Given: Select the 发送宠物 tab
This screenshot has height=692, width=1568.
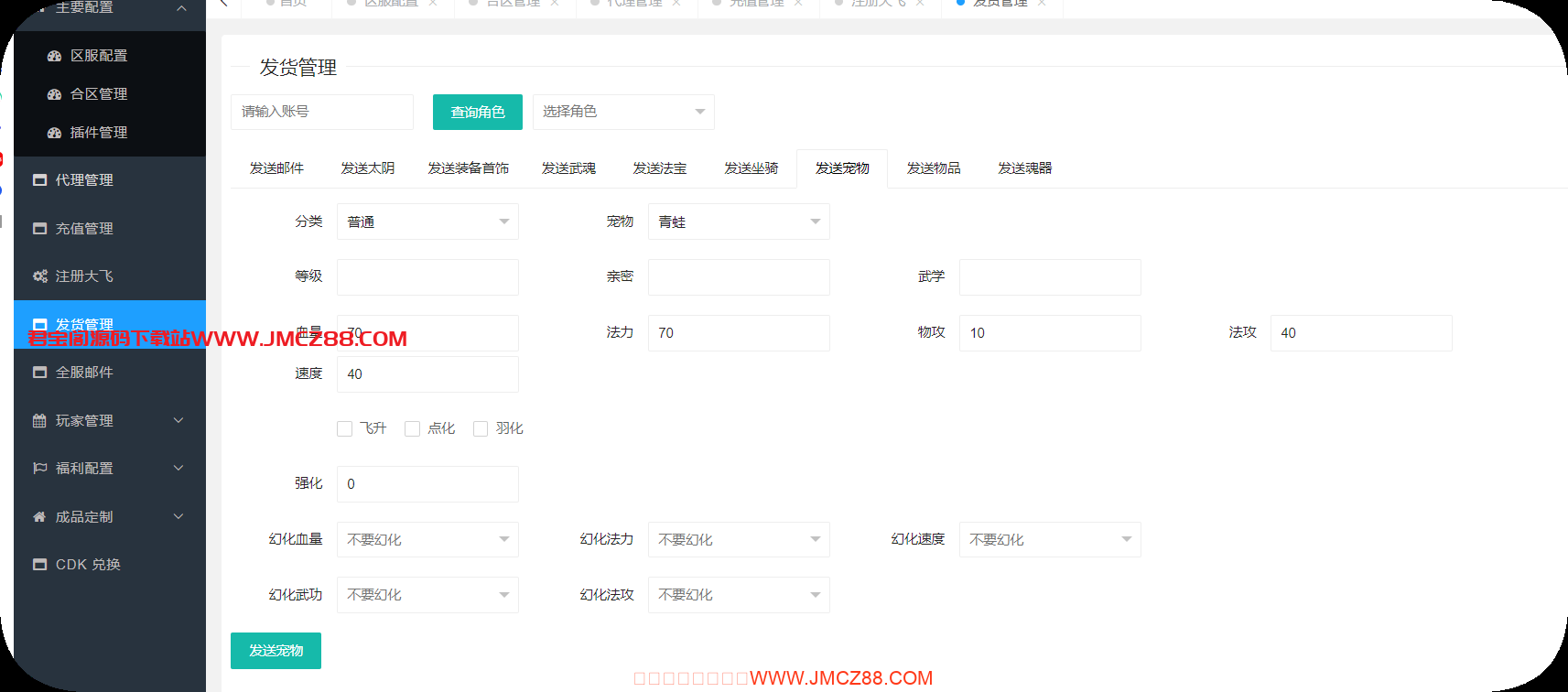Looking at the screenshot, I should click(x=842, y=168).
